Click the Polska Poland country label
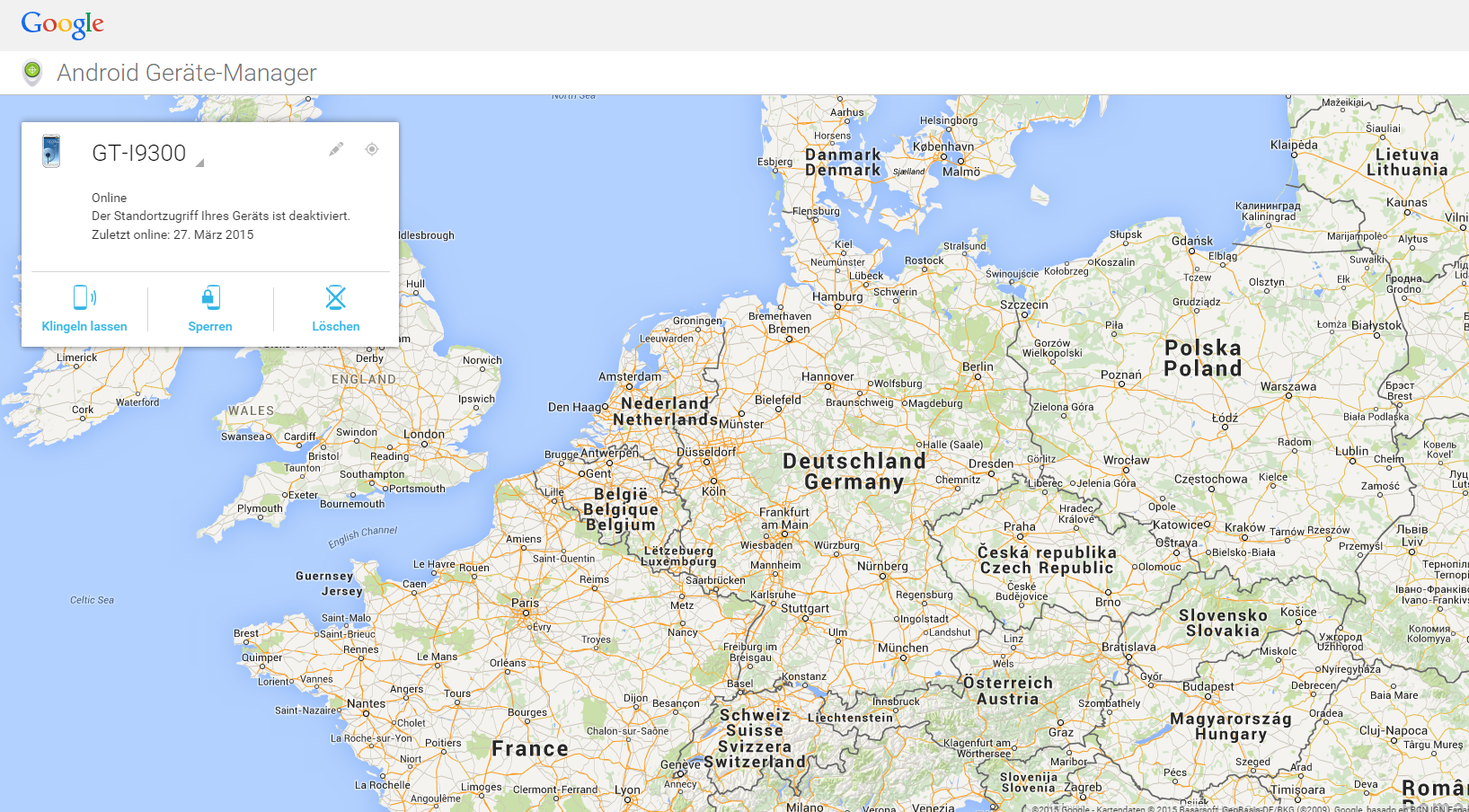 1203,358
